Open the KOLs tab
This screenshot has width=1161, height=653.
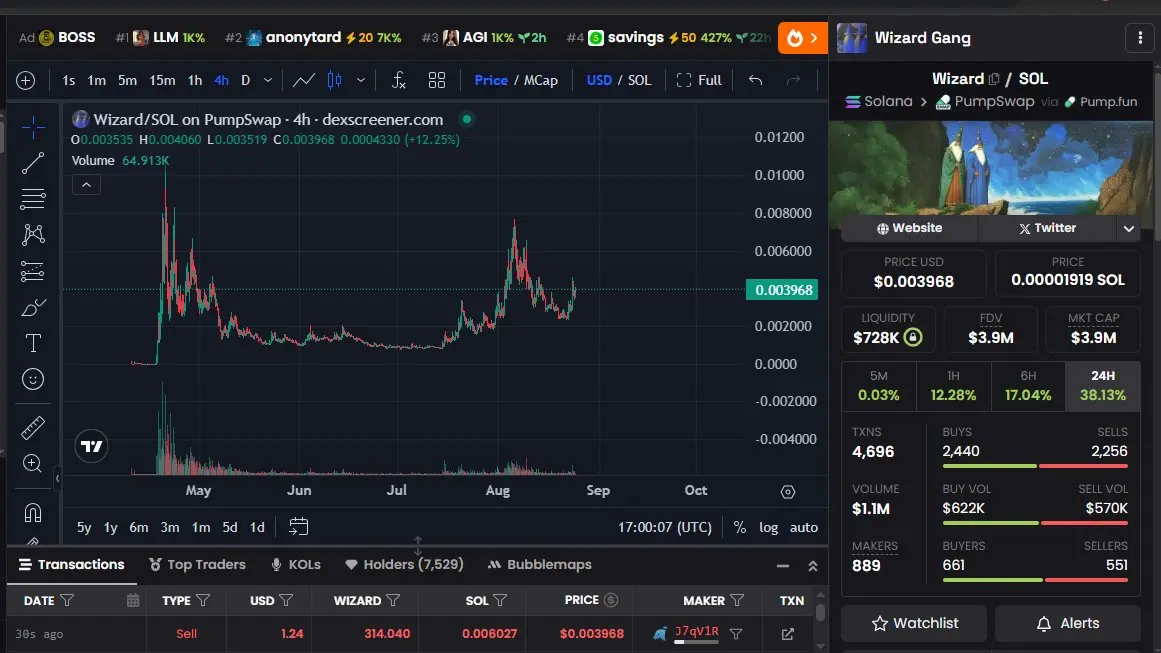[x=295, y=564]
